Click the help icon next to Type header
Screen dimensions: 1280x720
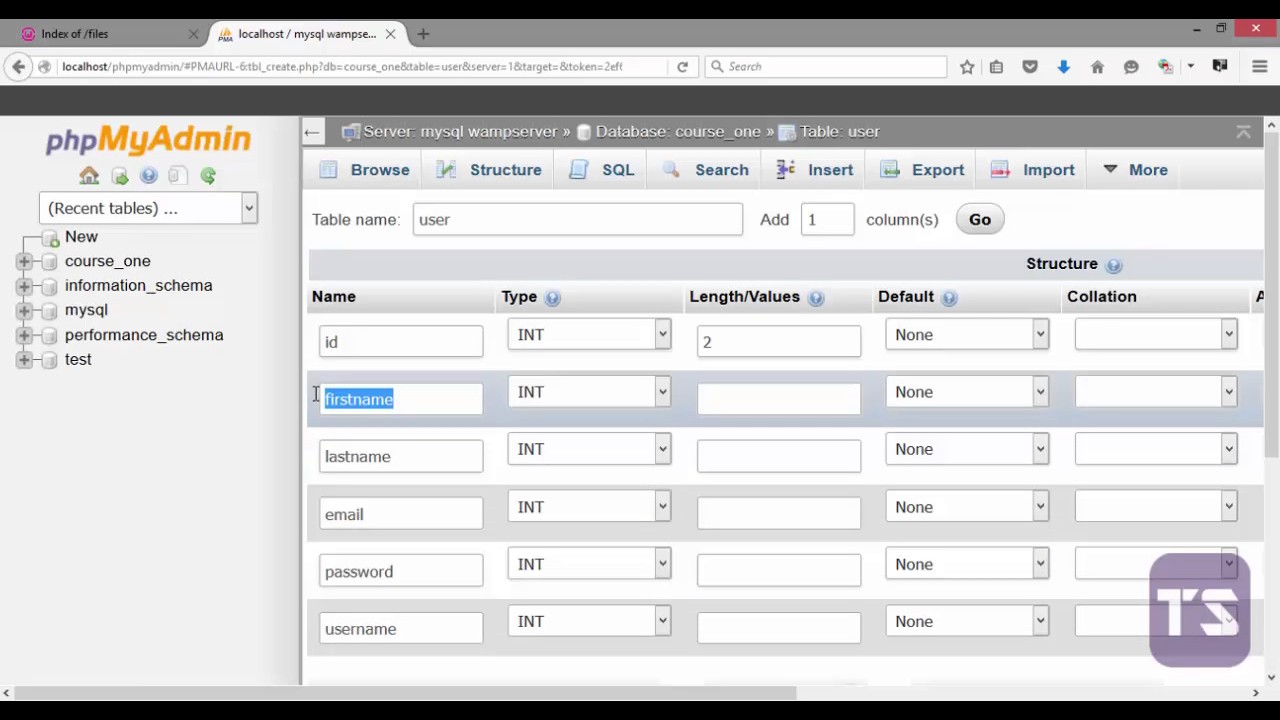pyautogui.click(x=552, y=297)
